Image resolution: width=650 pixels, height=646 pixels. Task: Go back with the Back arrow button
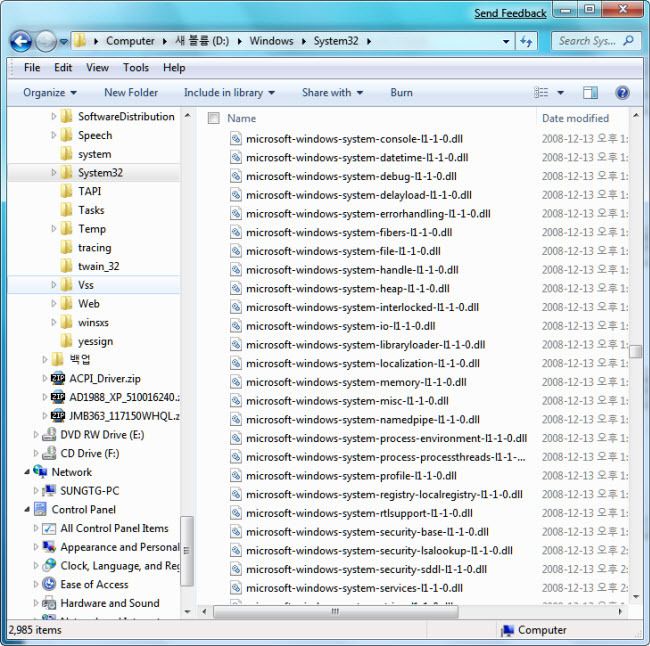click(21, 41)
